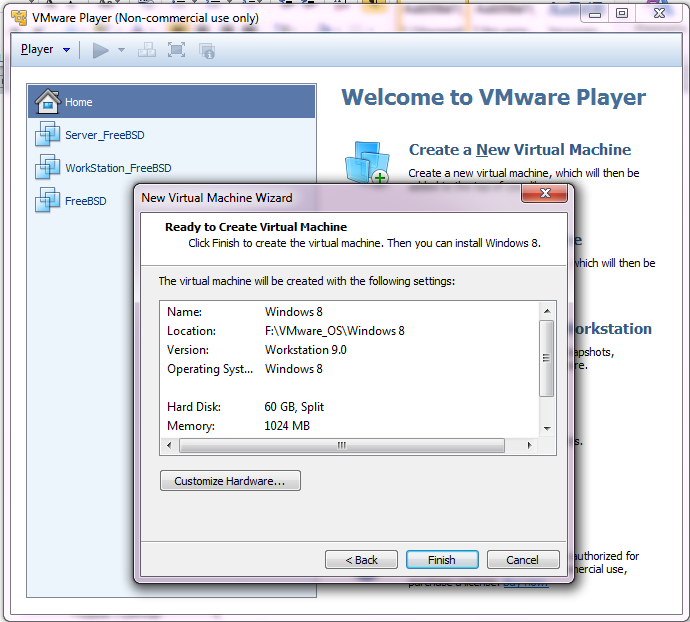Cancel the wizard

[523, 559]
